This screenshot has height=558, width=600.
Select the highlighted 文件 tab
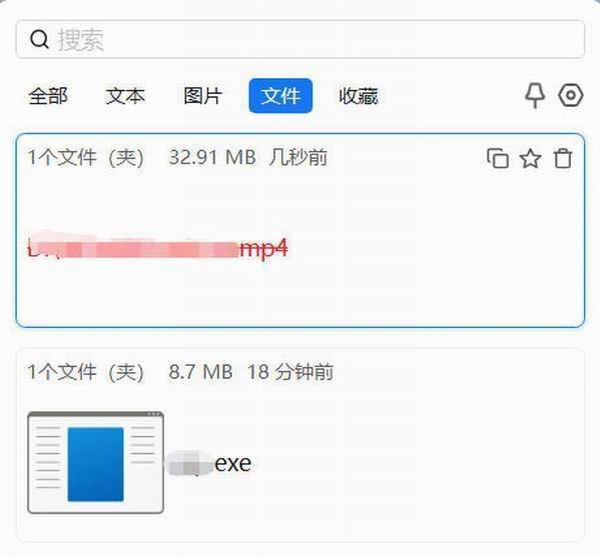280,96
